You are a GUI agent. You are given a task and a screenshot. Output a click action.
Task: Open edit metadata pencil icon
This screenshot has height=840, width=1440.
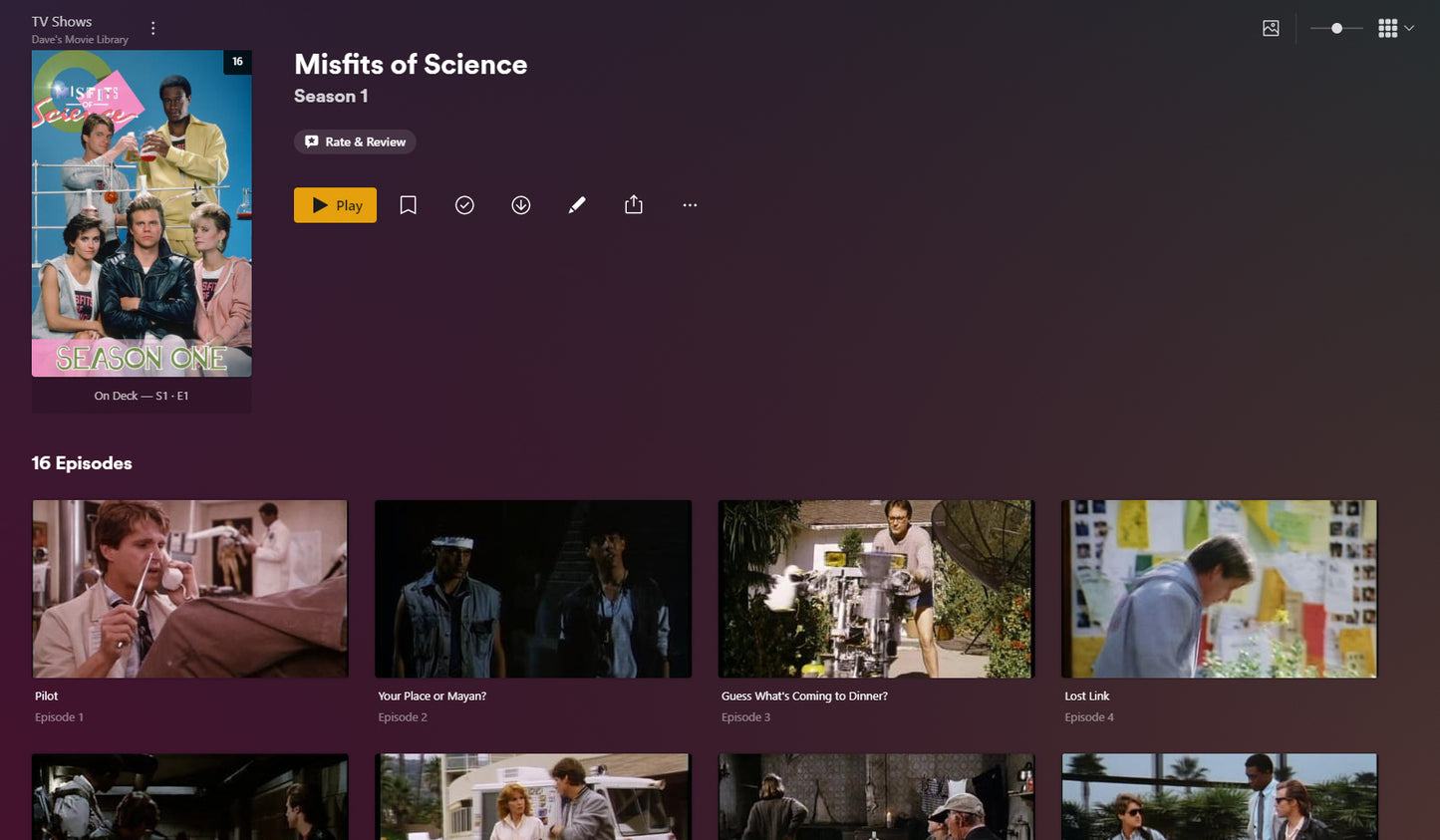(577, 205)
